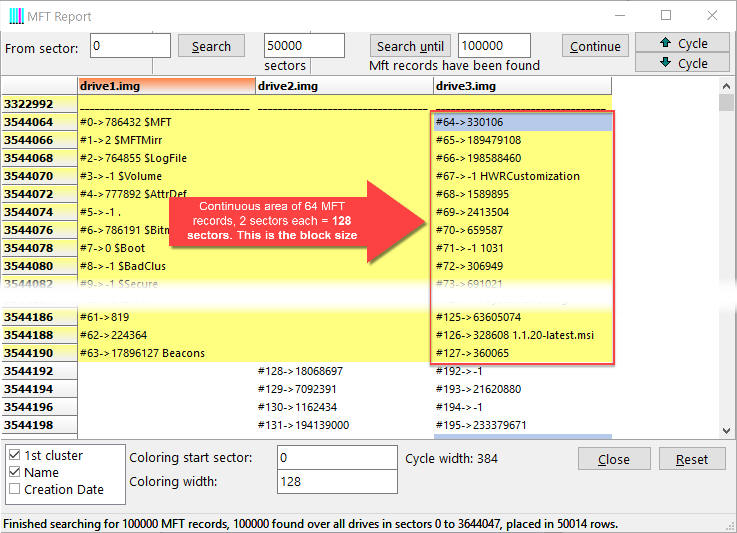Click the drive3.img column header
Image resolution: width=737 pixels, height=533 pixels.
520,86
